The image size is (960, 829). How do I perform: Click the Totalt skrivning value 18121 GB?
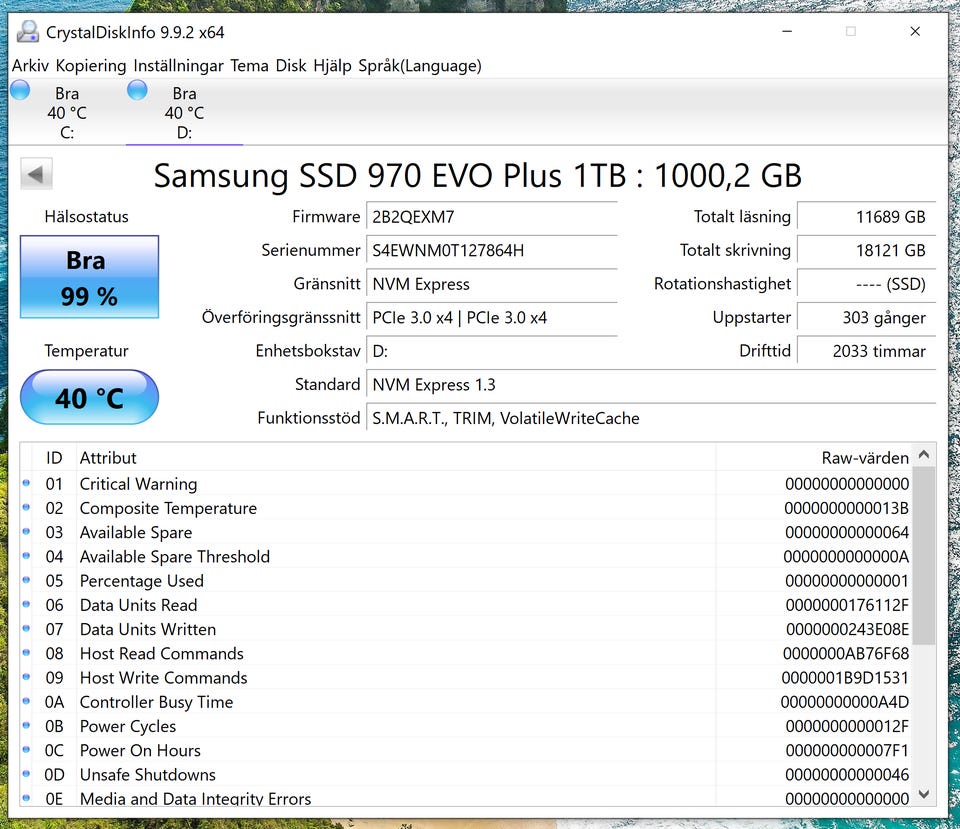coord(866,251)
